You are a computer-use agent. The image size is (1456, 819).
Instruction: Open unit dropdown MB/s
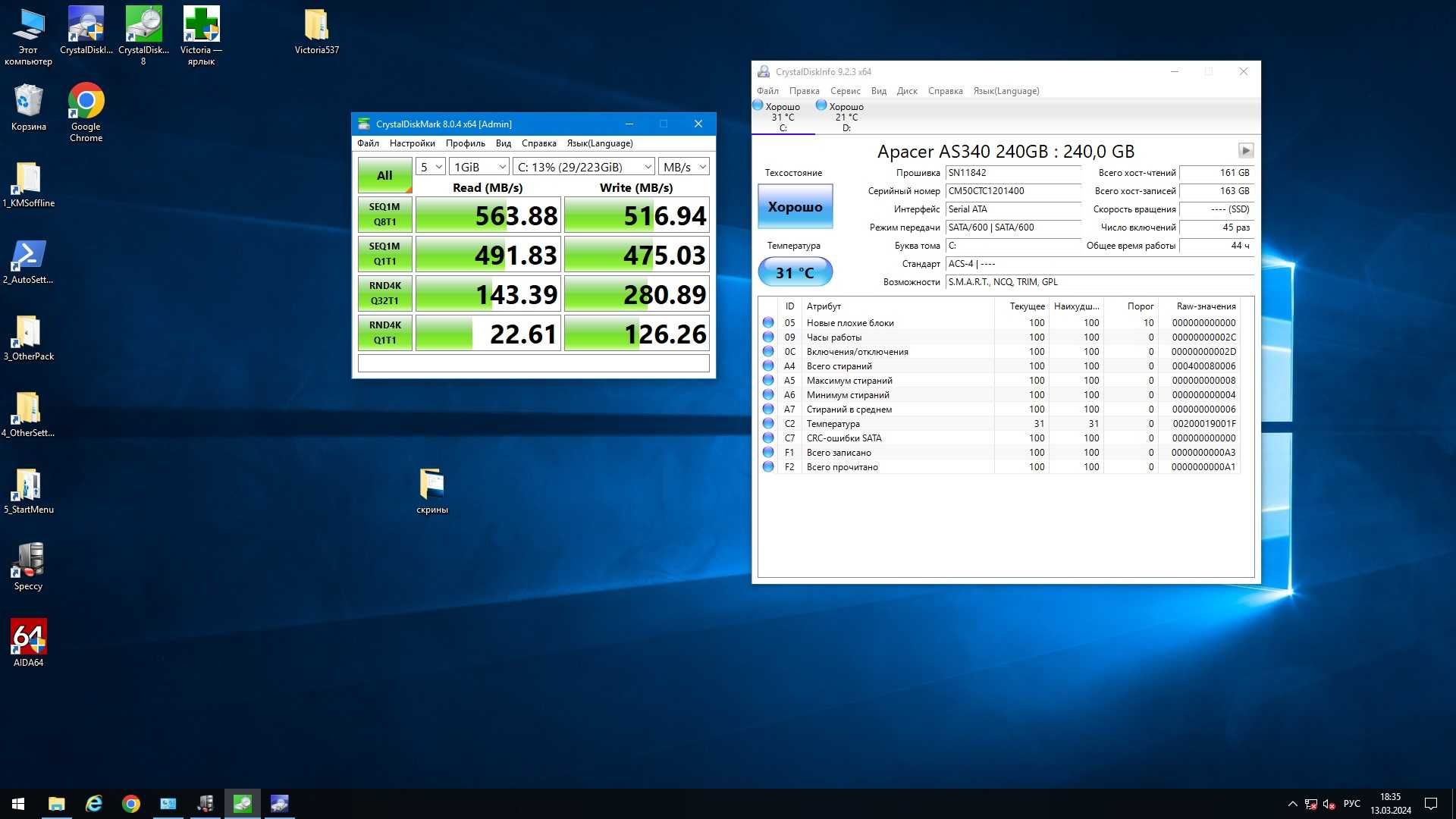click(x=684, y=167)
